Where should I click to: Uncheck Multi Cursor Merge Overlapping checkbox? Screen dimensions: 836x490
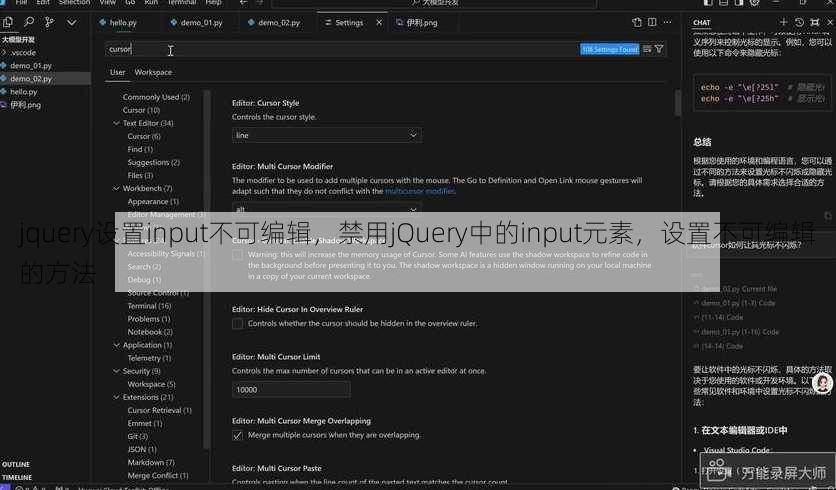coord(237,436)
